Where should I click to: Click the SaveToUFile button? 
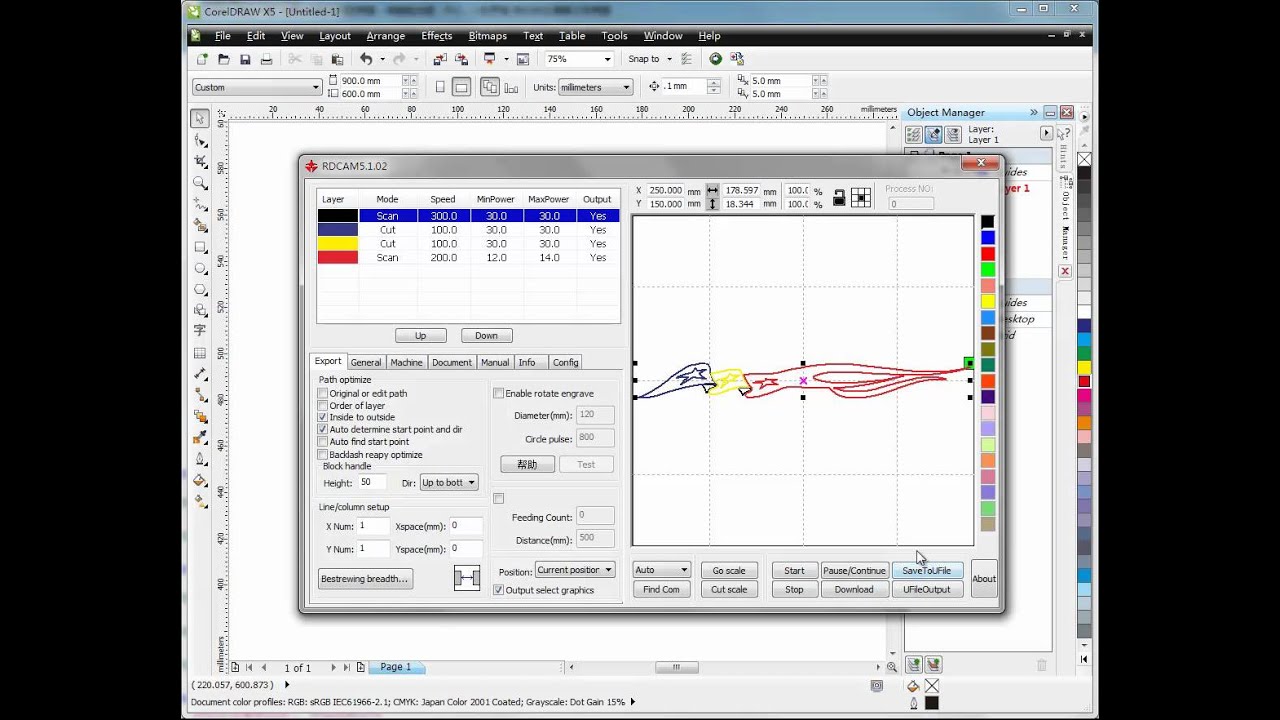[927, 570]
